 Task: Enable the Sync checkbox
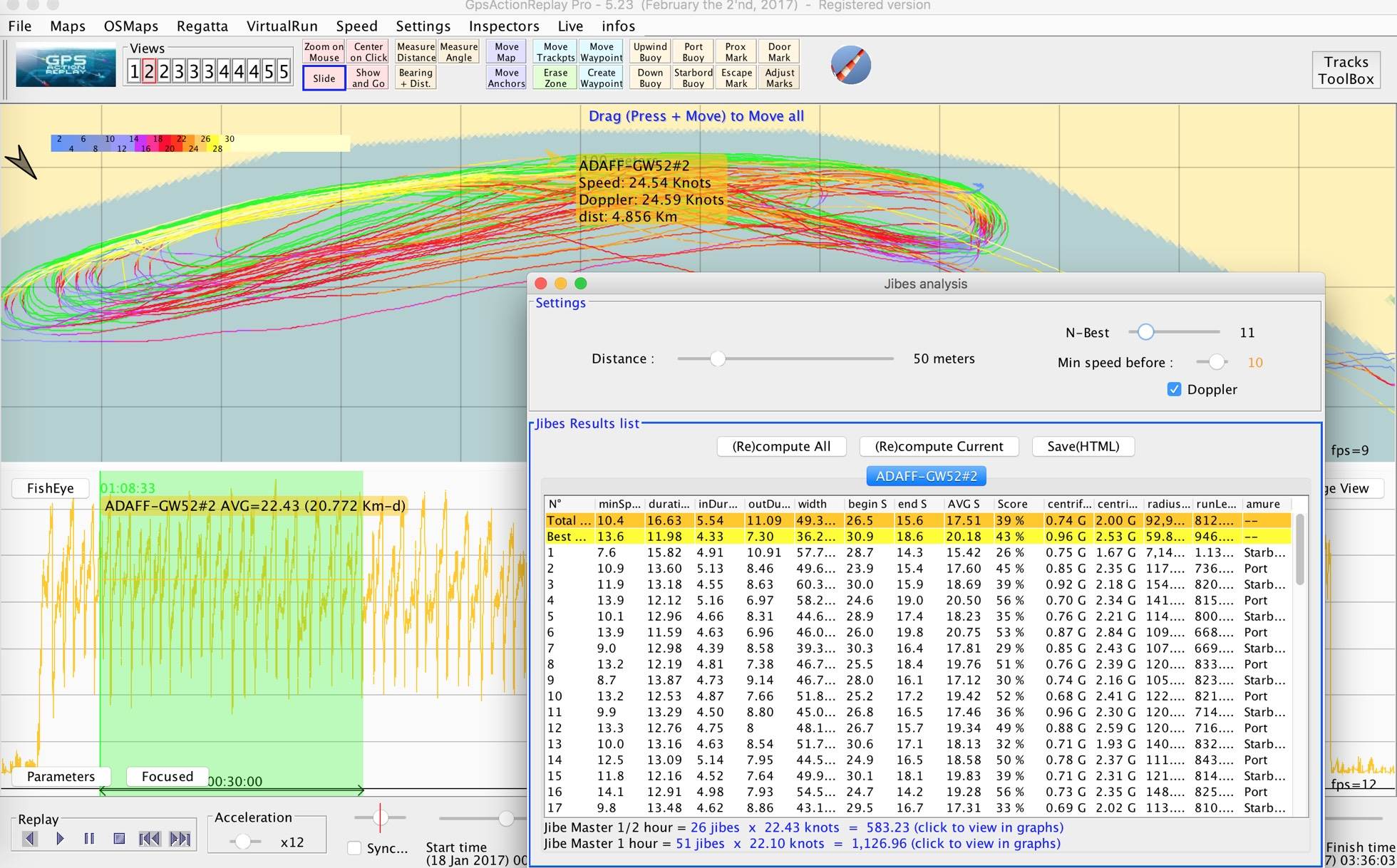[x=354, y=848]
